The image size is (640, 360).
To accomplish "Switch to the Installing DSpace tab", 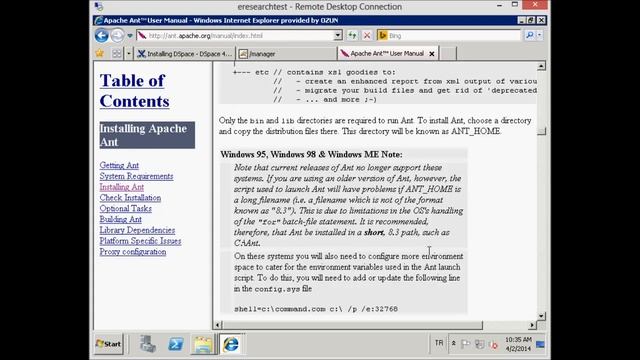I will (x=184, y=53).
